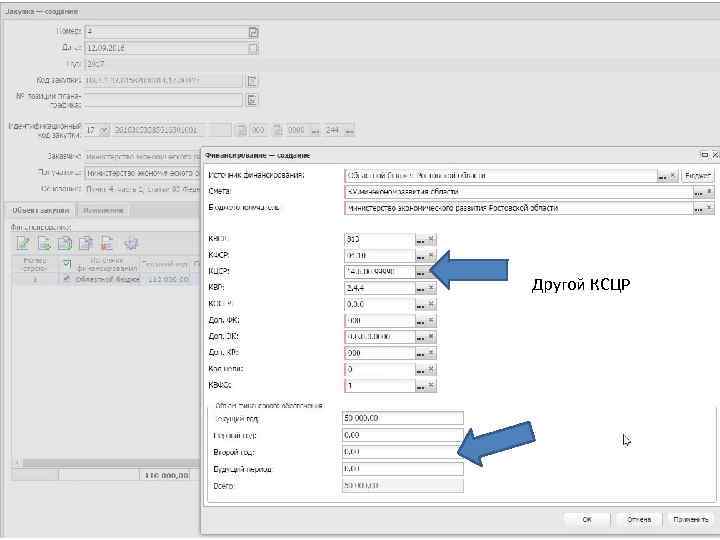Image resolution: width=720 pixels, height=540 pixels.
Task: Click the icon next to Код закупки field
Action: pyautogui.click(x=252, y=81)
